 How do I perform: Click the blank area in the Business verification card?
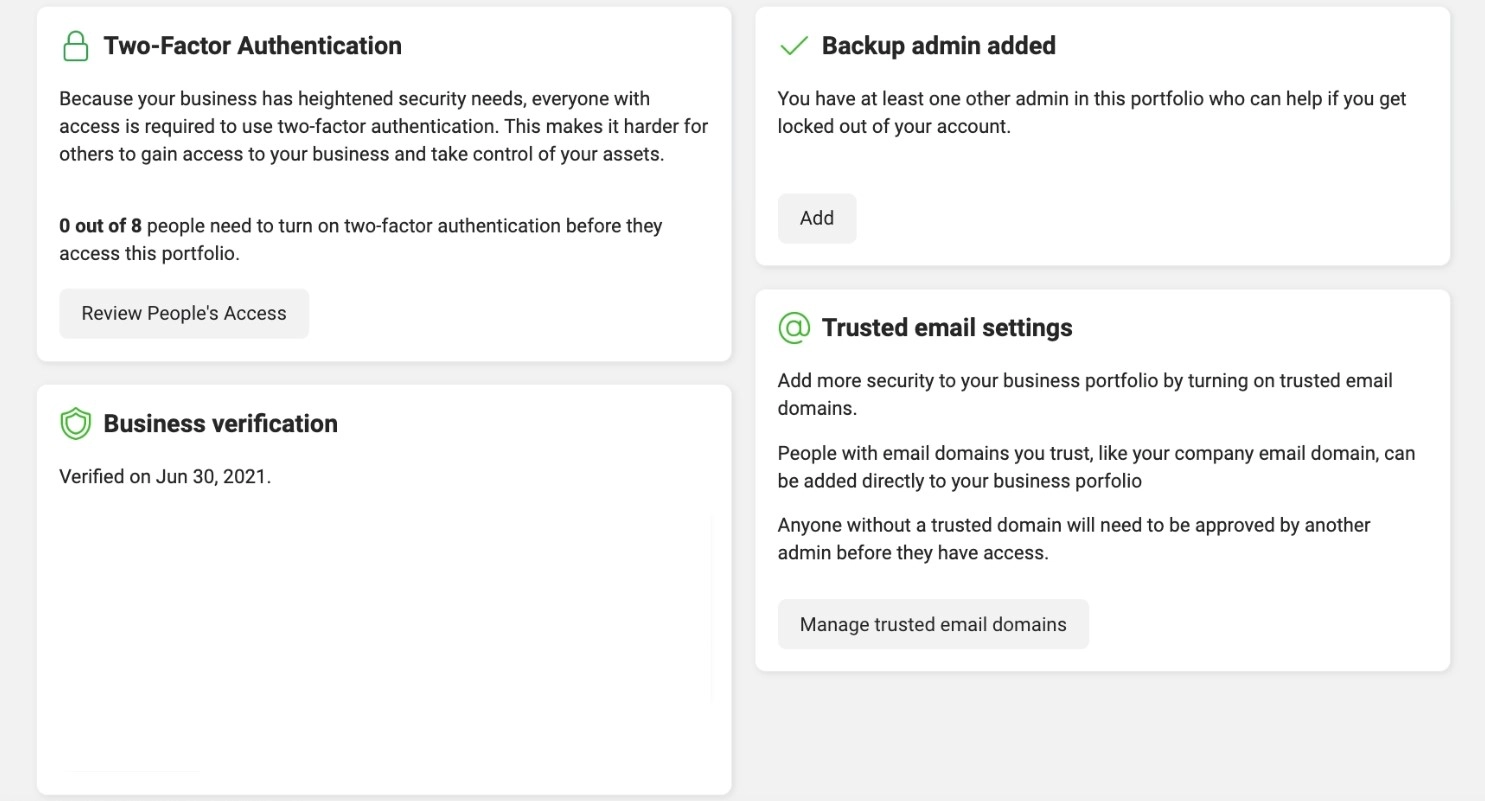coord(384,630)
